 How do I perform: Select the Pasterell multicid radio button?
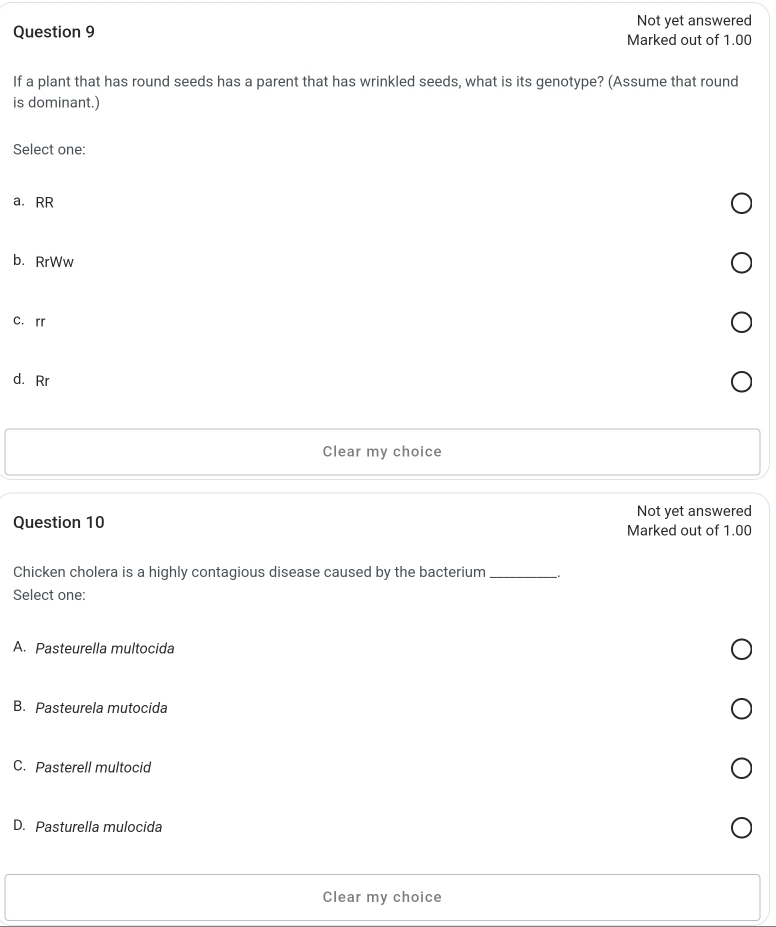741,768
